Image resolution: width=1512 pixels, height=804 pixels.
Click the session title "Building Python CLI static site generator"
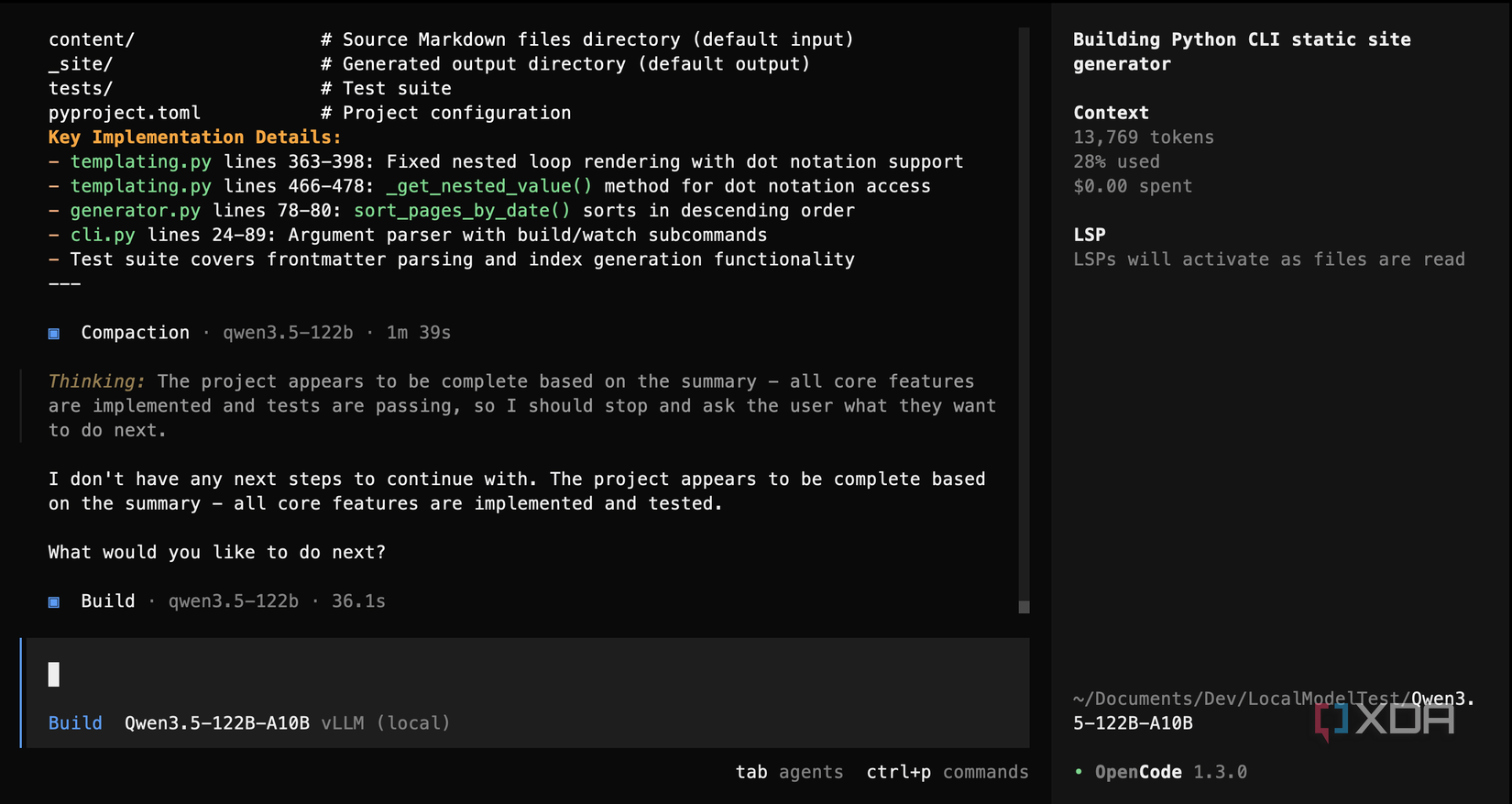(1241, 51)
